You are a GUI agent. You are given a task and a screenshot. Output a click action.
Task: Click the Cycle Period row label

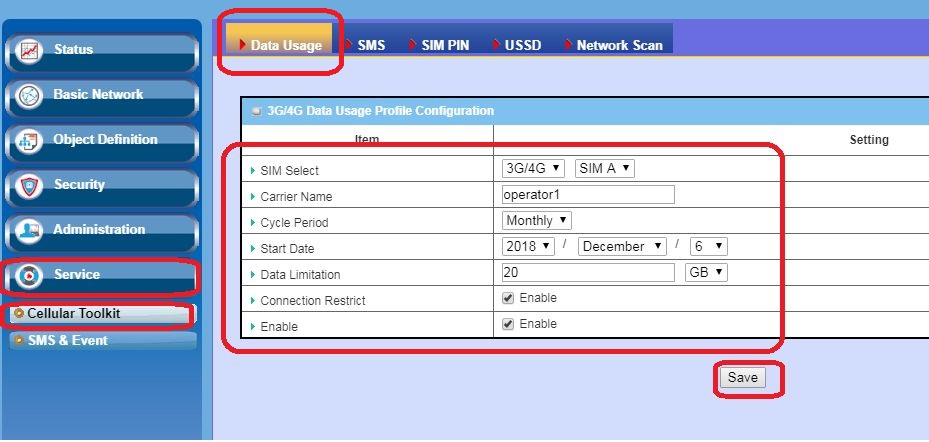click(294, 223)
